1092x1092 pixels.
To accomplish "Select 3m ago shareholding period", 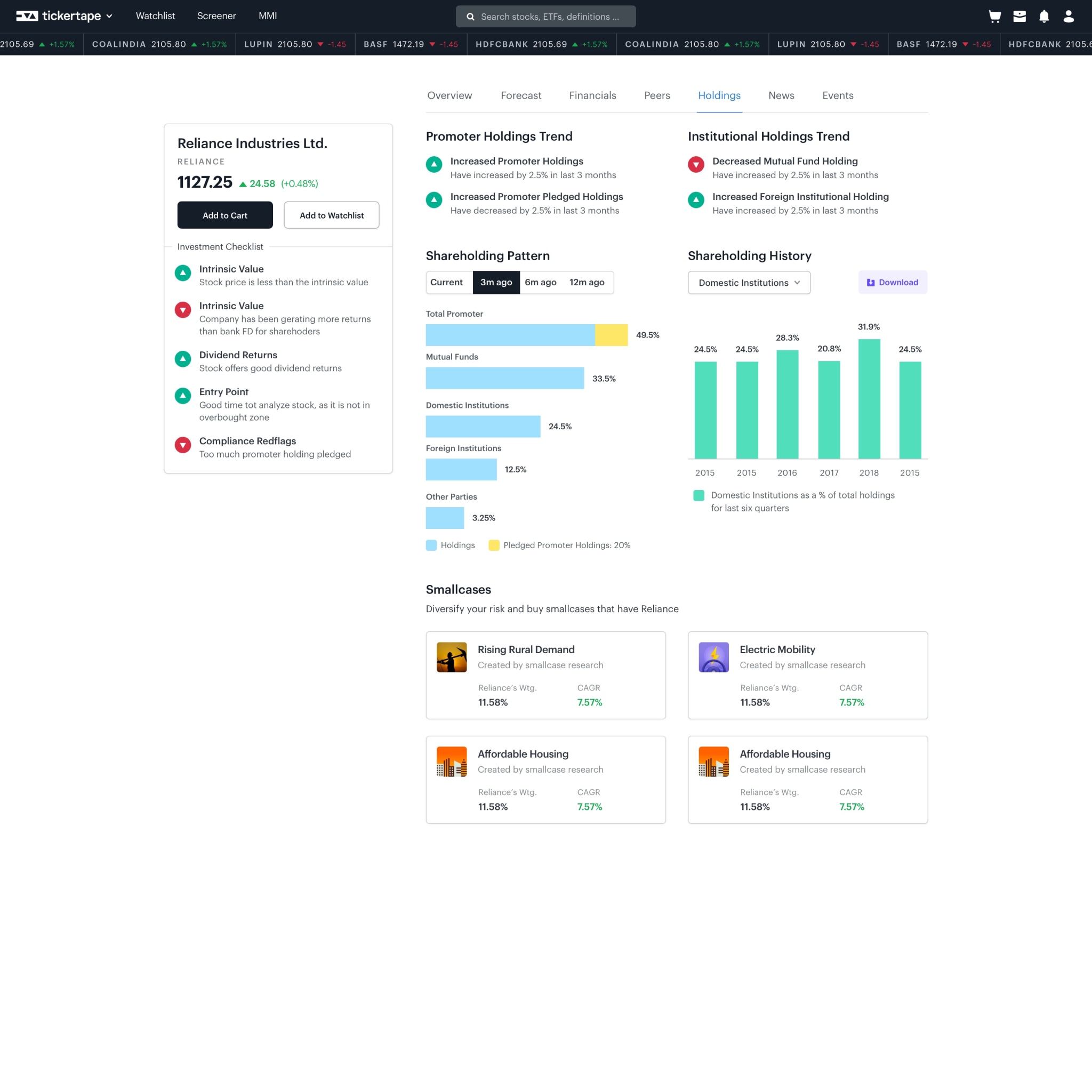I will coord(496,283).
